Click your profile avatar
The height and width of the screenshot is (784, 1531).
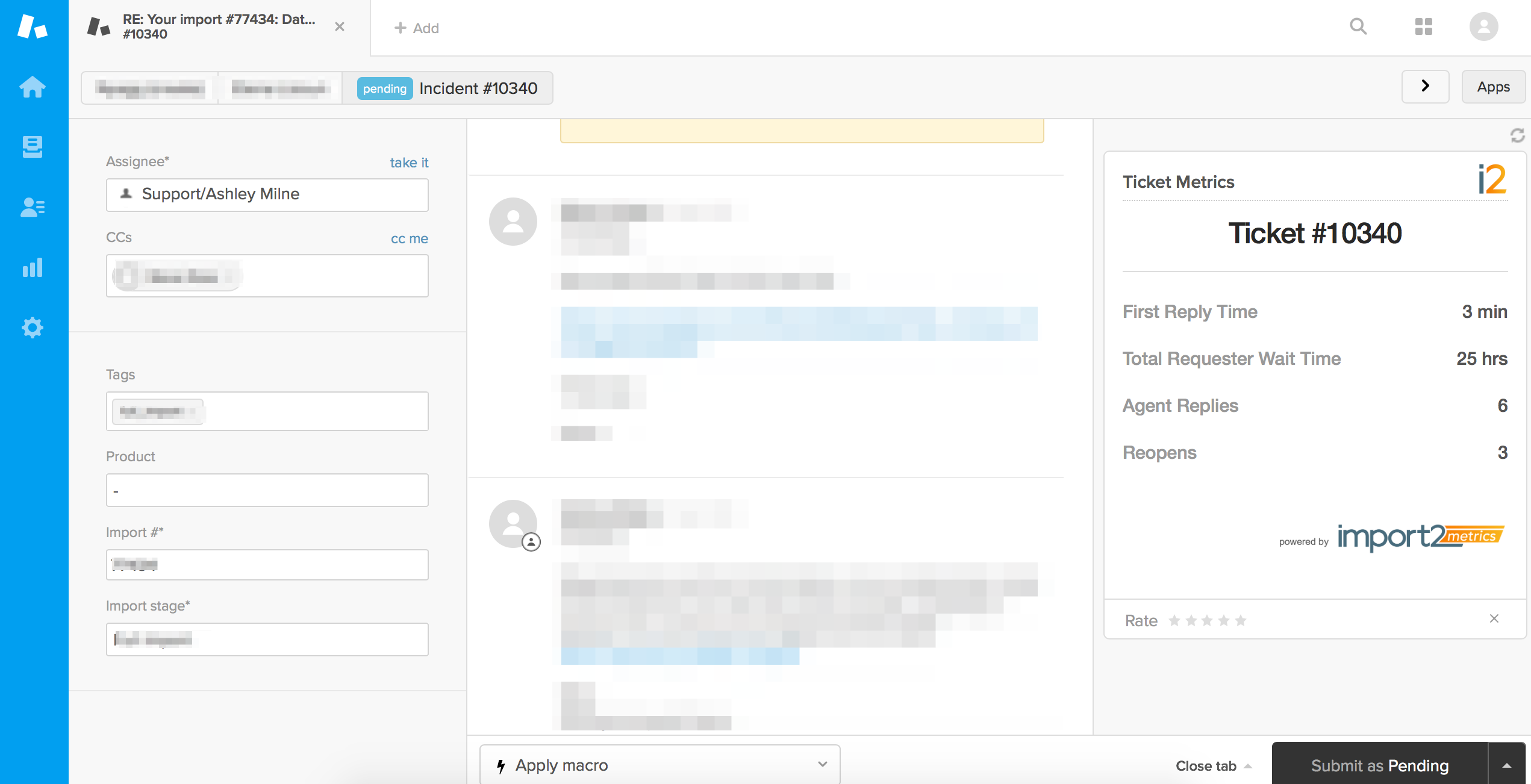[x=1484, y=26]
